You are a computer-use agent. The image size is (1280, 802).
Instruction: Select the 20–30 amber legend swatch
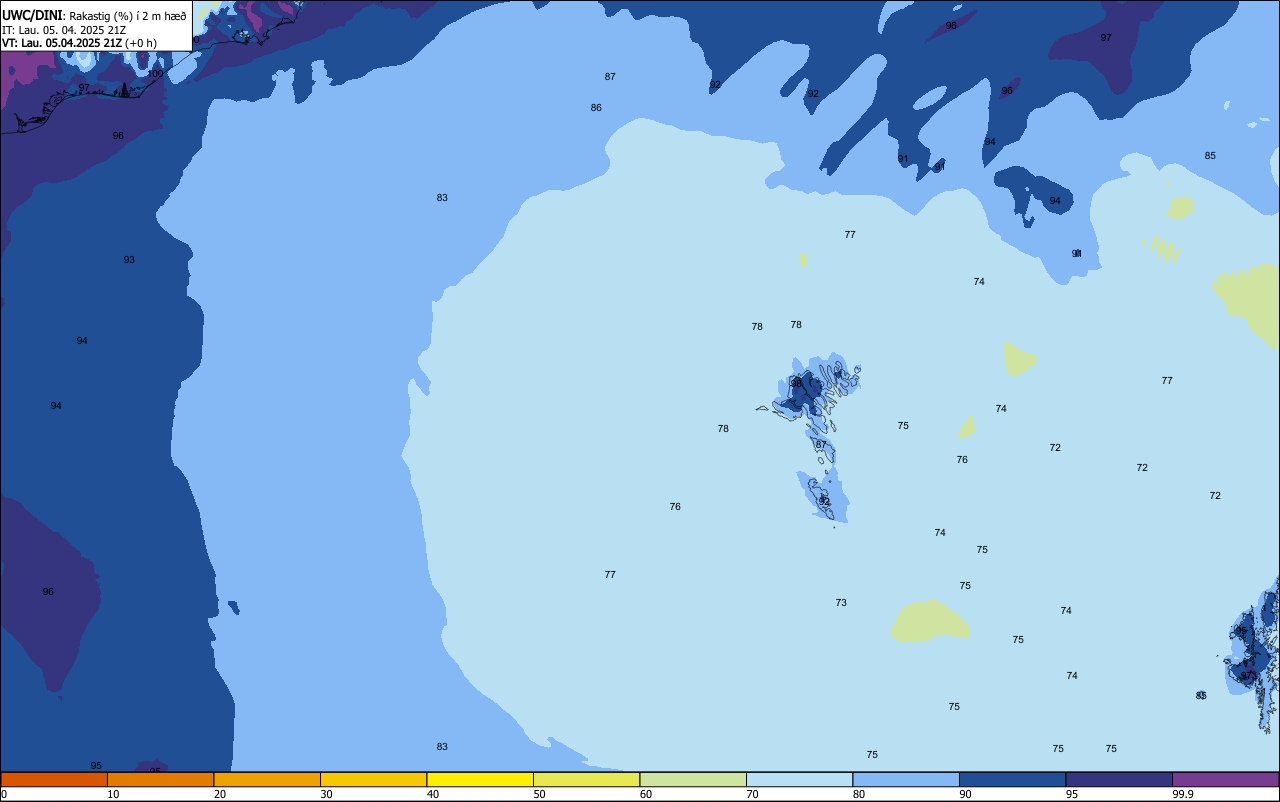pyautogui.click(x=267, y=779)
